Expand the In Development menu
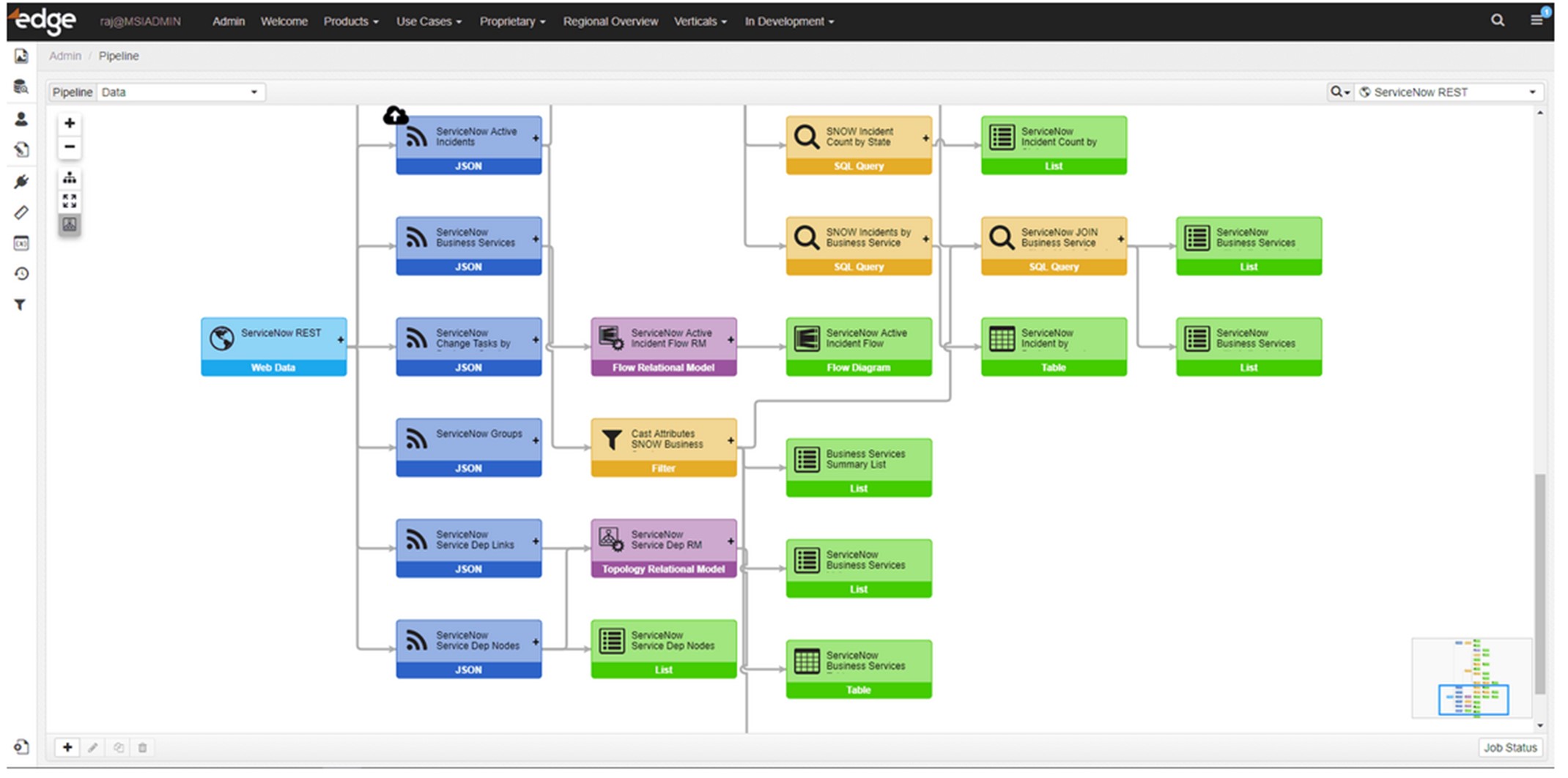The width and height of the screenshot is (1568, 778). 790,21
